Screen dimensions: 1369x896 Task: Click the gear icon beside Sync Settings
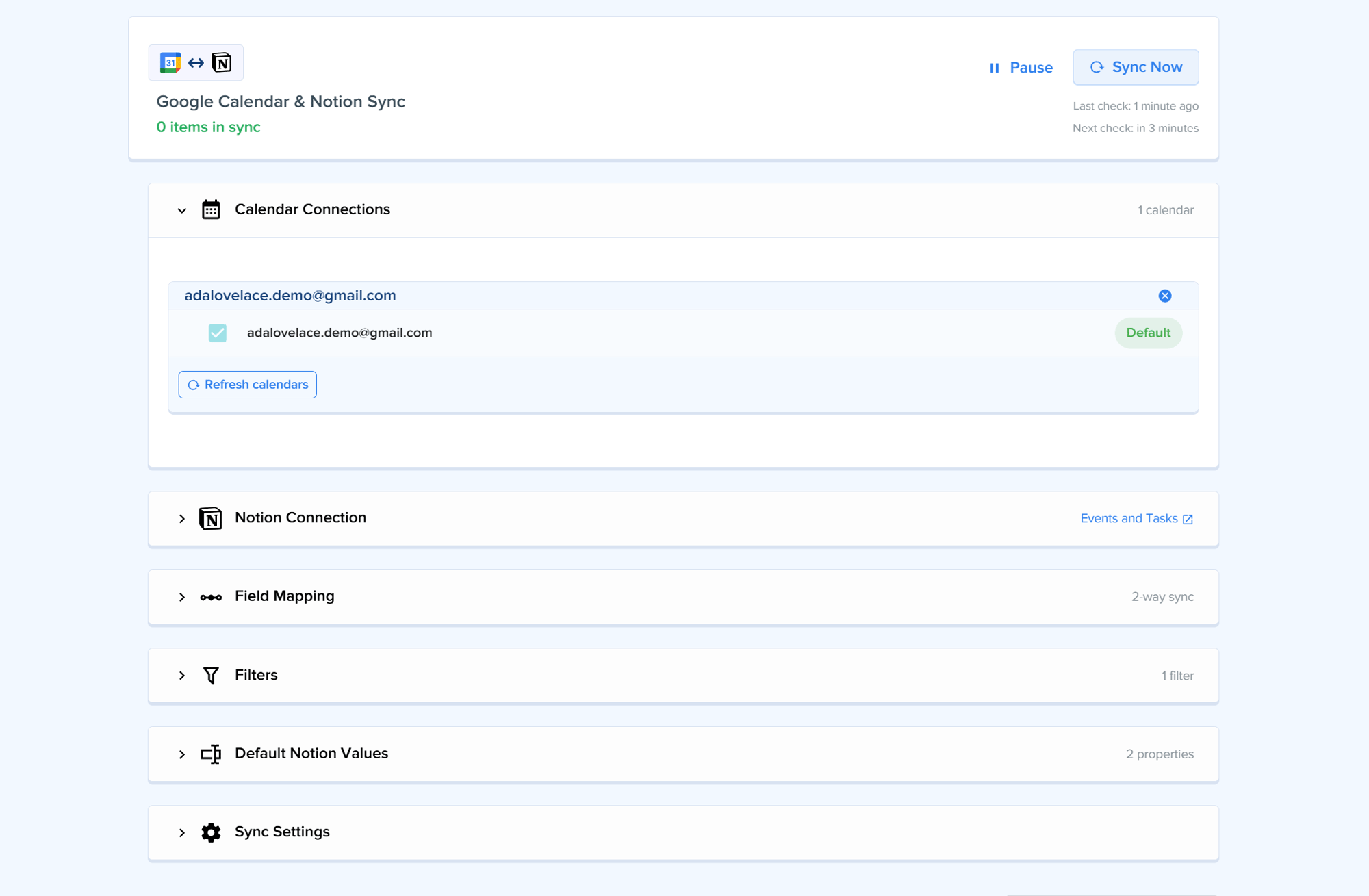(211, 832)
